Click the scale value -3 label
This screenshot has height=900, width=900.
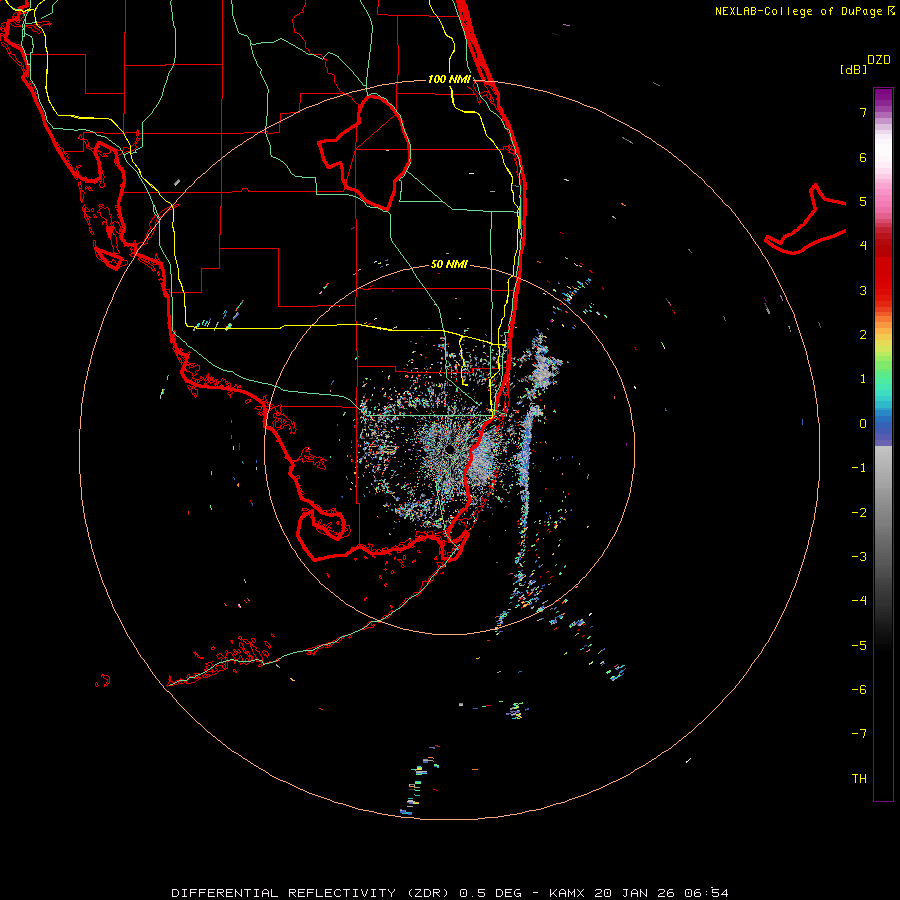[x=859, y=557]
